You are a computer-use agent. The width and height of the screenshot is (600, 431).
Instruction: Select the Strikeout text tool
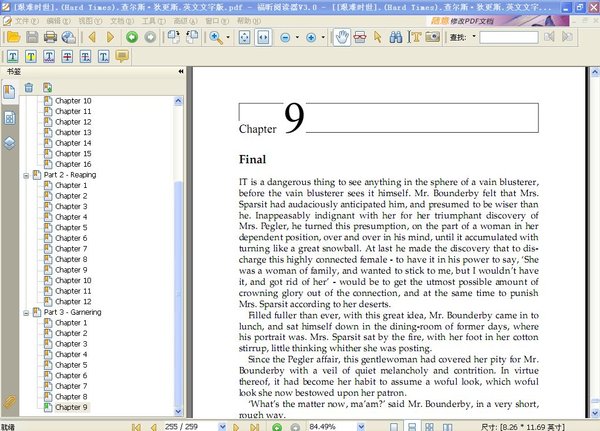pos(67,57)
